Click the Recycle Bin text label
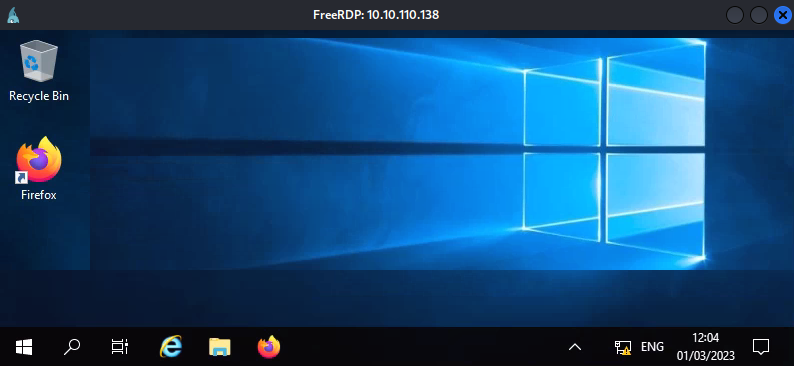Image resolution: width=794 pixels, height=366 pixels. point(39,96)
